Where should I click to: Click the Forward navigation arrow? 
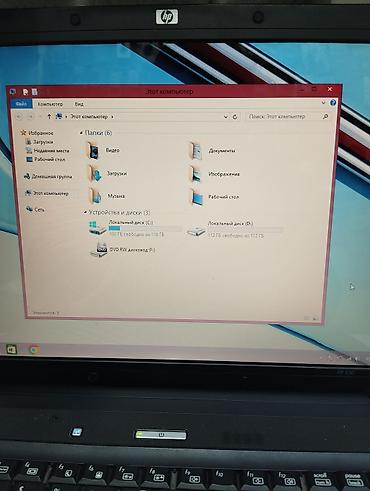pyautogui.click(x=30, y=116)
